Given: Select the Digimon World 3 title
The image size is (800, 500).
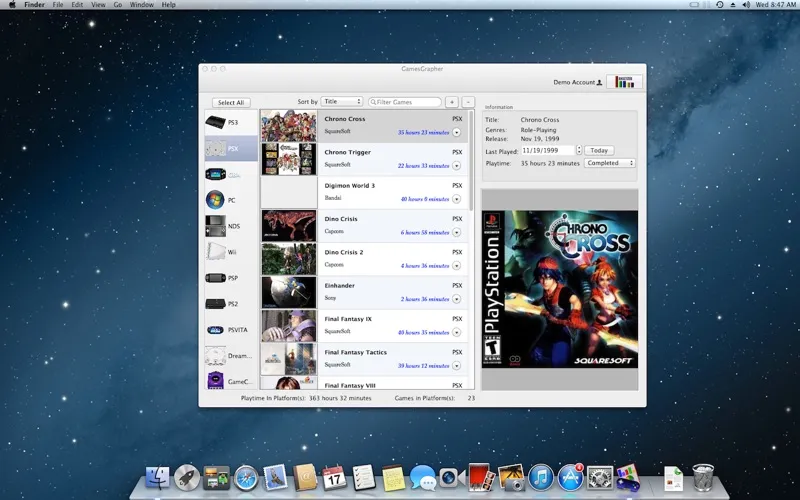Looking at the screenshot, I should [349, 185].
